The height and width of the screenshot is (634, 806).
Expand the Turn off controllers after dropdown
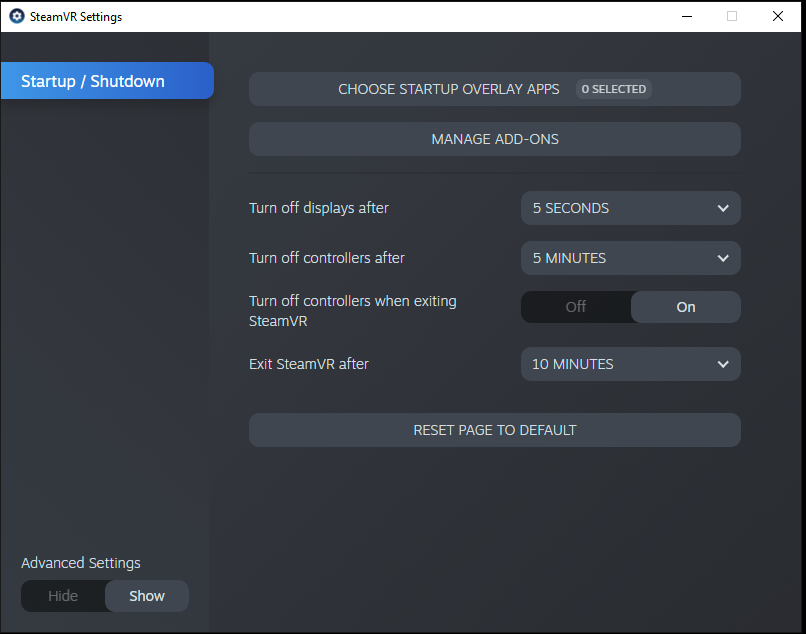[631, 258]
